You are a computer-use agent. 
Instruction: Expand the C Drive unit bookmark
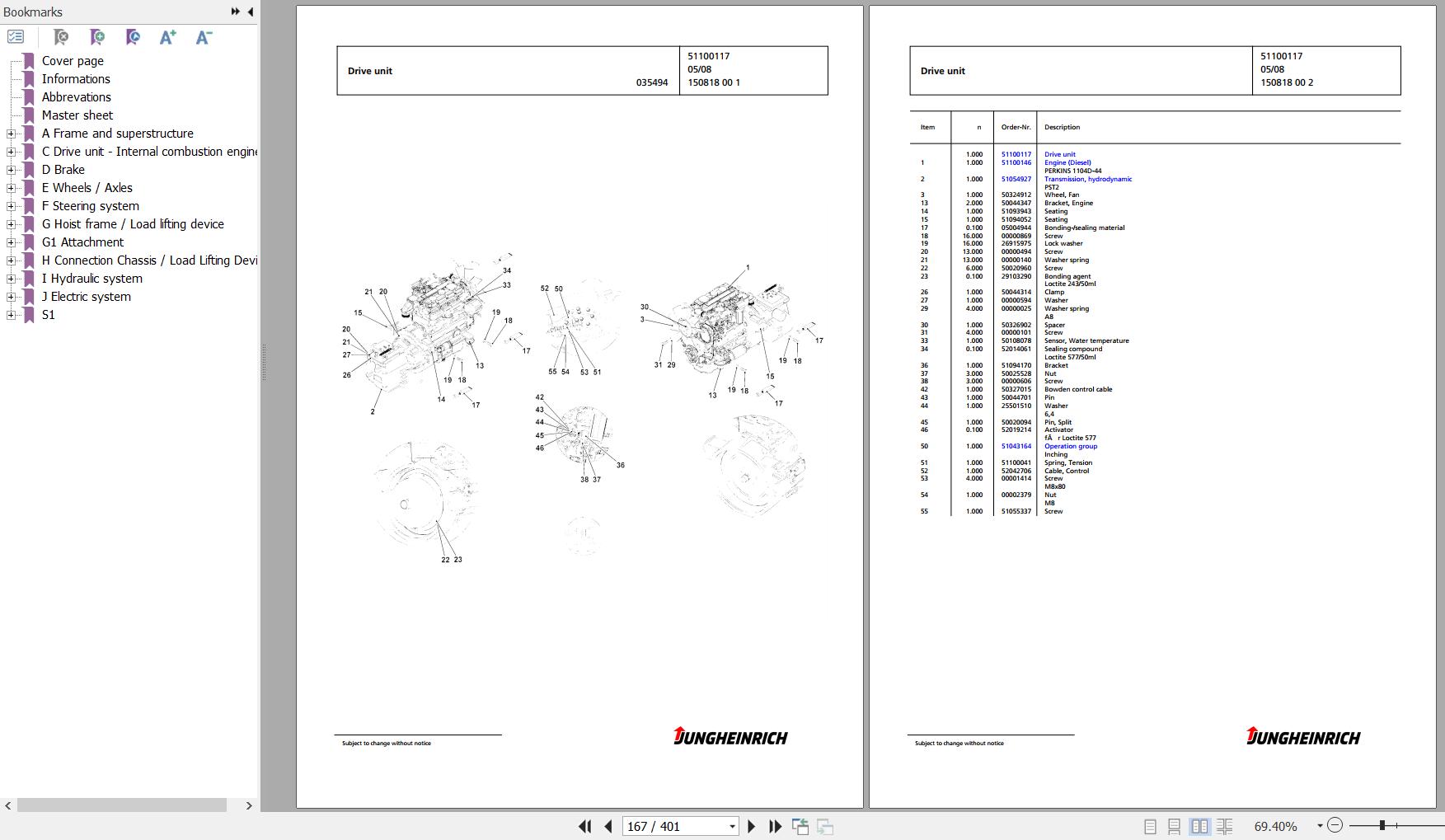11,152
